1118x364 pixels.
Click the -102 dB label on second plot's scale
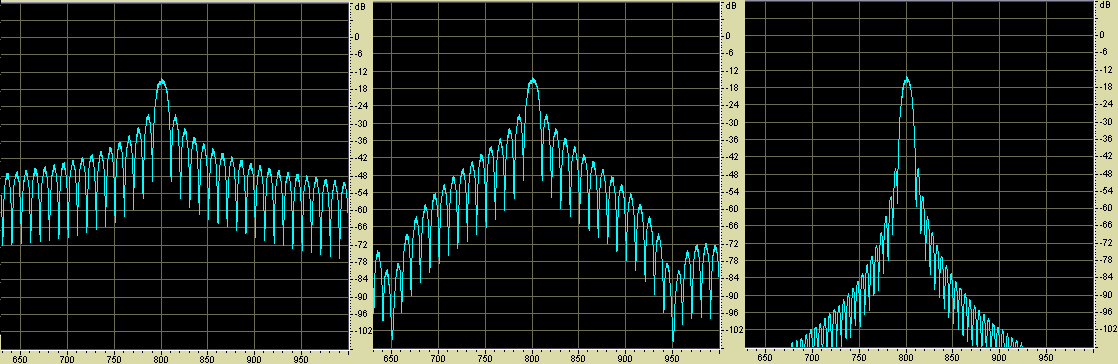coord(732,331)
